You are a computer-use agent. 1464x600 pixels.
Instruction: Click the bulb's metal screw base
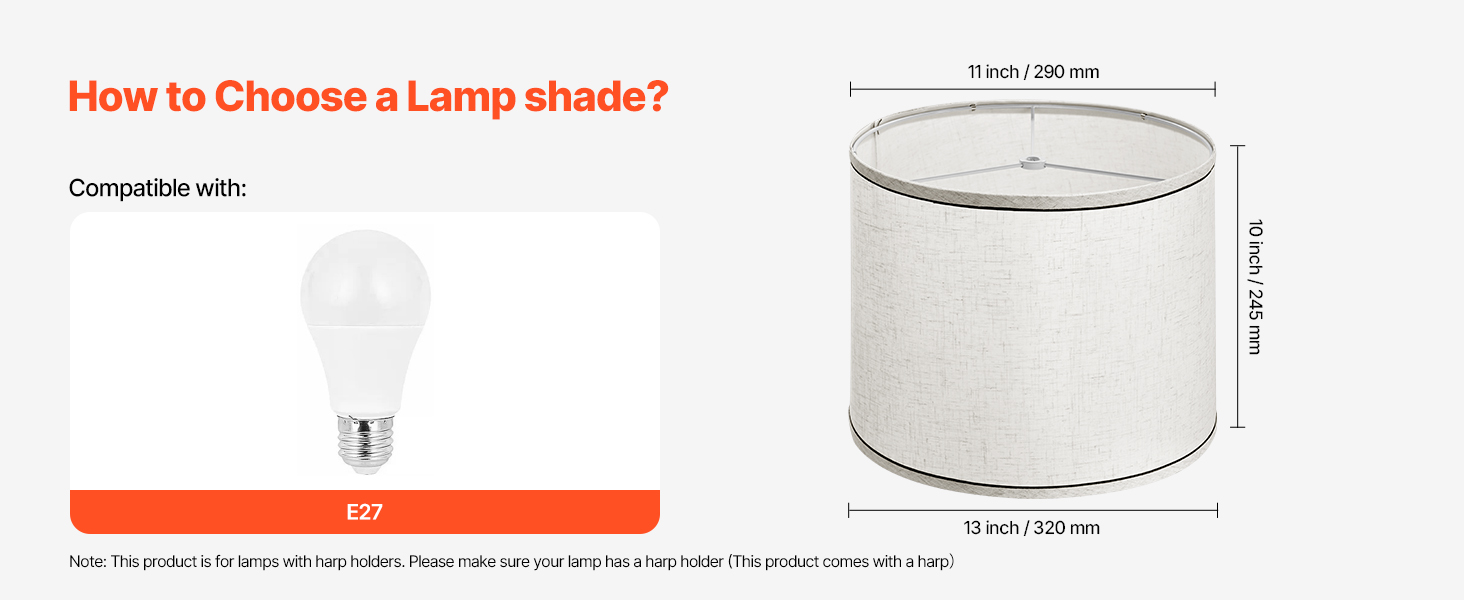(364, 446)
